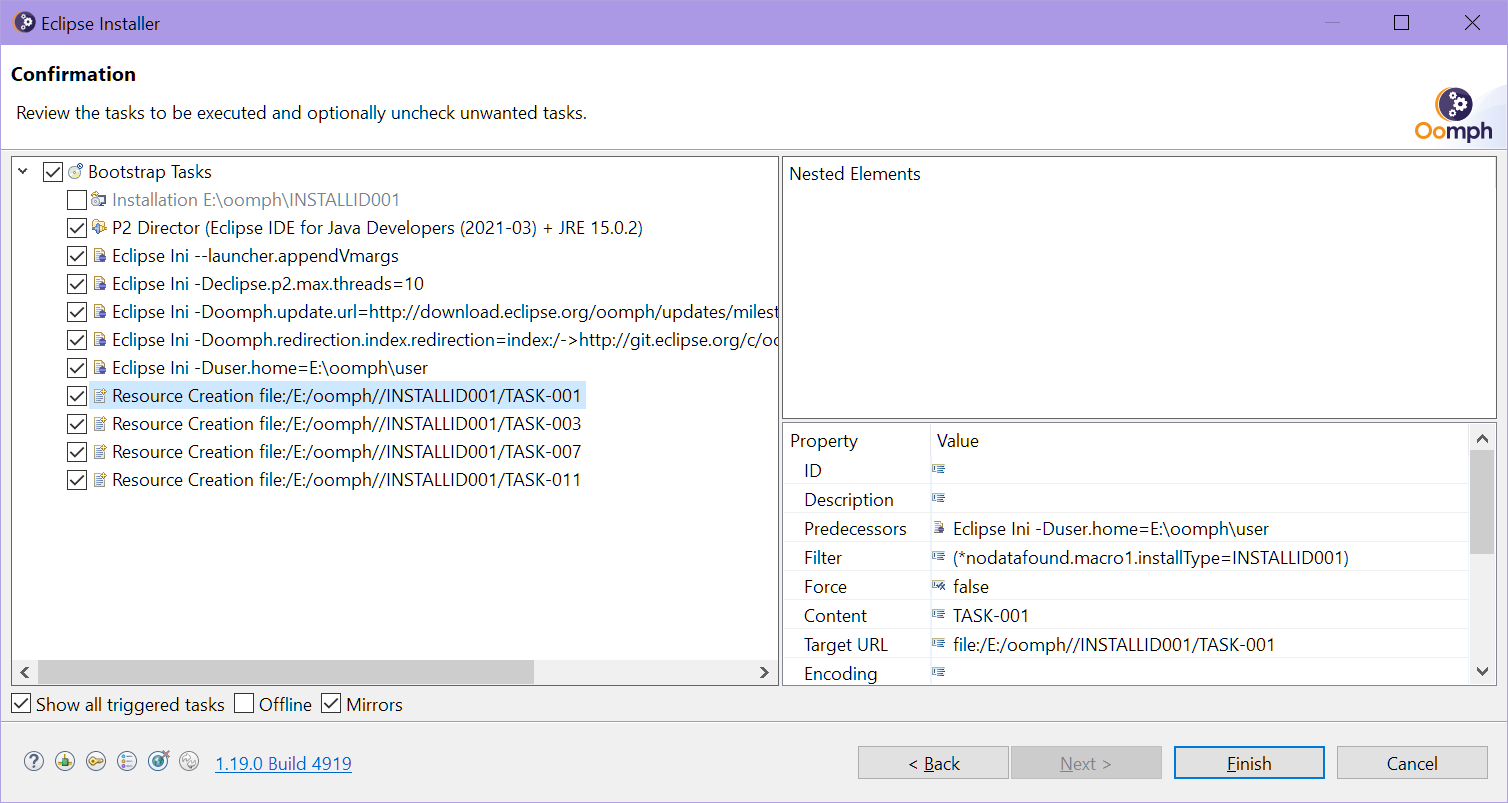Viewport: 1508px width, 803px height.
Task: Select the ID property row
Action: tap(1126, 470)
